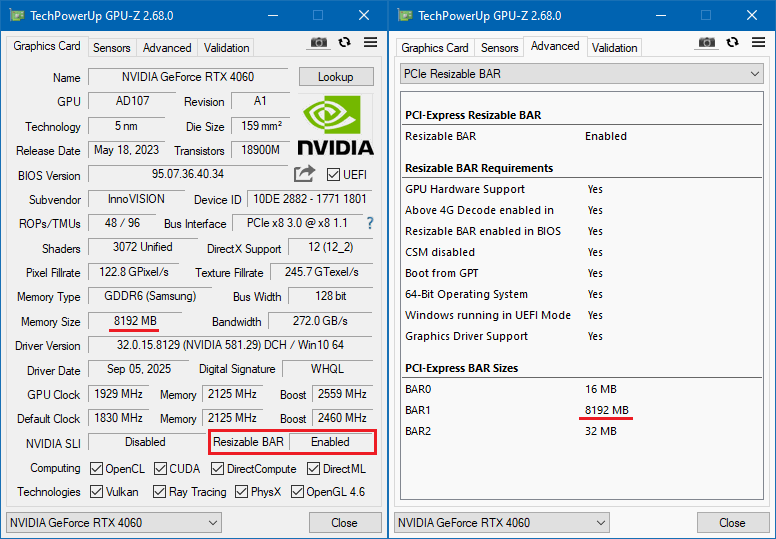
Task: Toggle the Ray Tracing checkbox
Action: click(159, 492)
